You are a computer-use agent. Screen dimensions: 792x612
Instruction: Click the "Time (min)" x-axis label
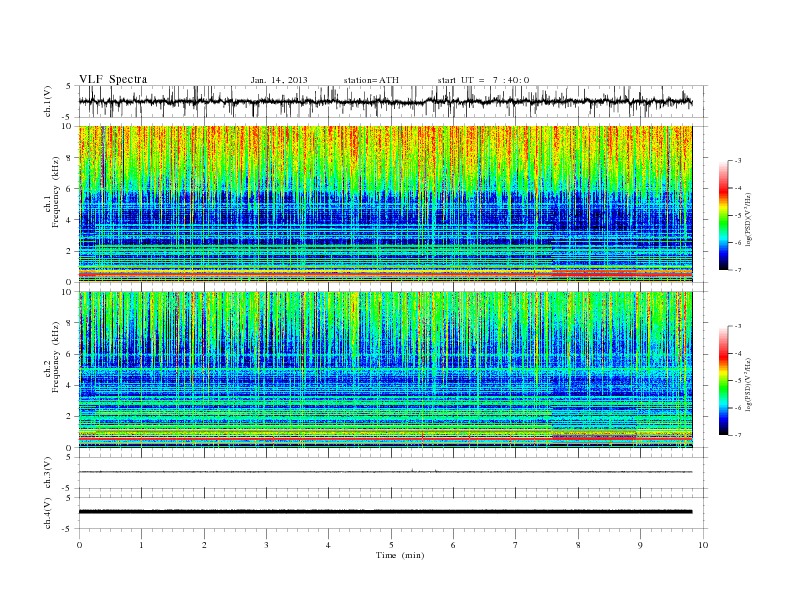click(400, 555)
